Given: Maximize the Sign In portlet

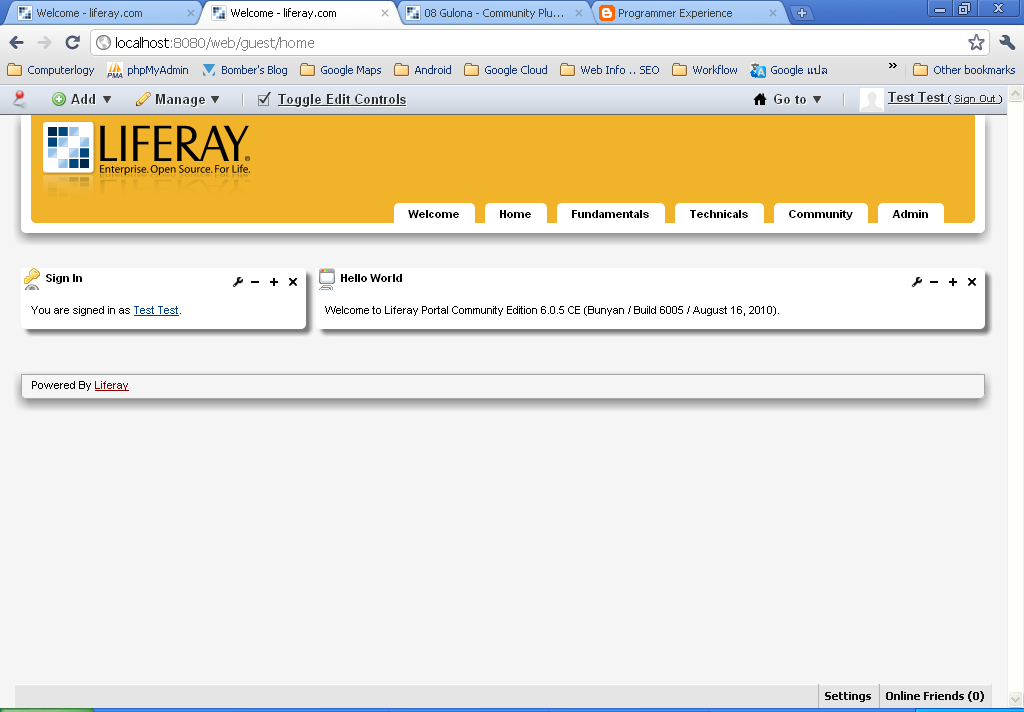Looking at the screenshot, I should tap(274, 282).
